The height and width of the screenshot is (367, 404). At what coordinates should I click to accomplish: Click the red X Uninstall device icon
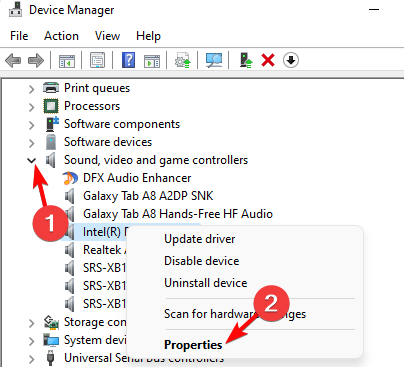(x=268, y=60)
